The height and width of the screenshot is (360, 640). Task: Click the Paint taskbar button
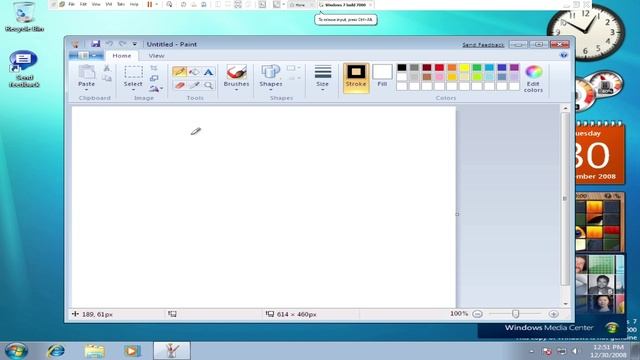coord(171,351)
